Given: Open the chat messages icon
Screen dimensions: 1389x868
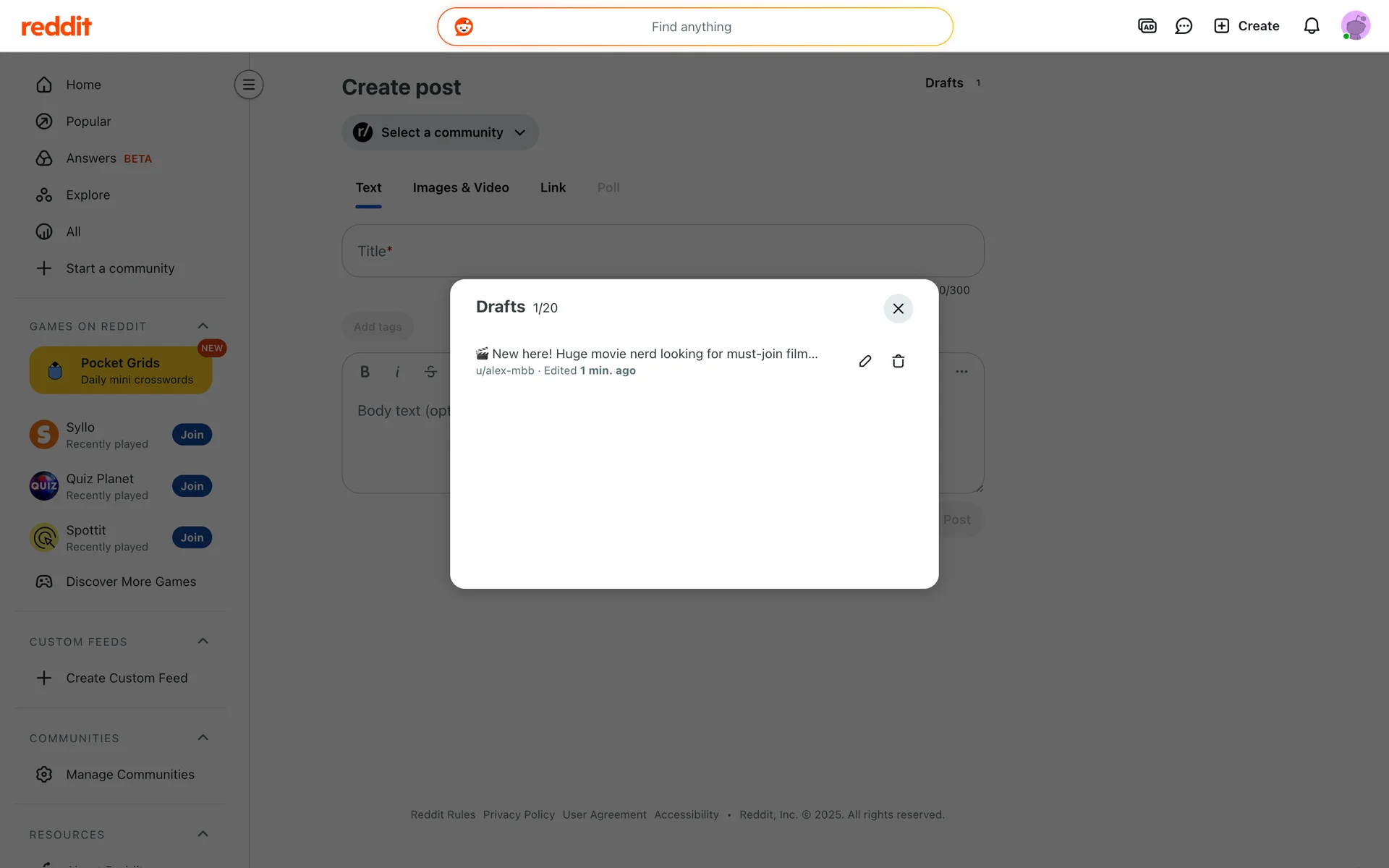Looking at the screenshot, I should click(1184, 26).
